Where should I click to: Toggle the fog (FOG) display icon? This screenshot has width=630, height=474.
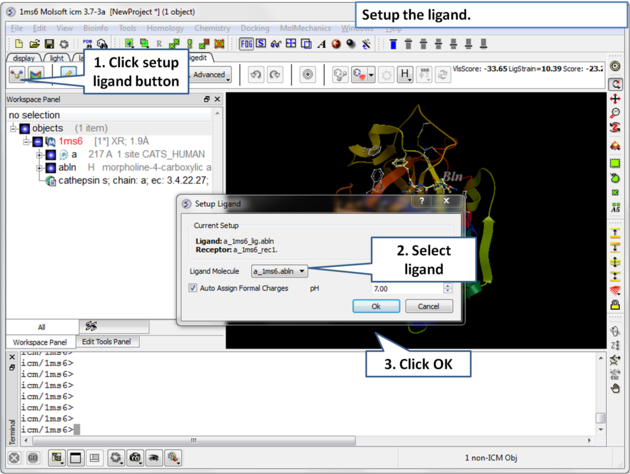[246, 44]
